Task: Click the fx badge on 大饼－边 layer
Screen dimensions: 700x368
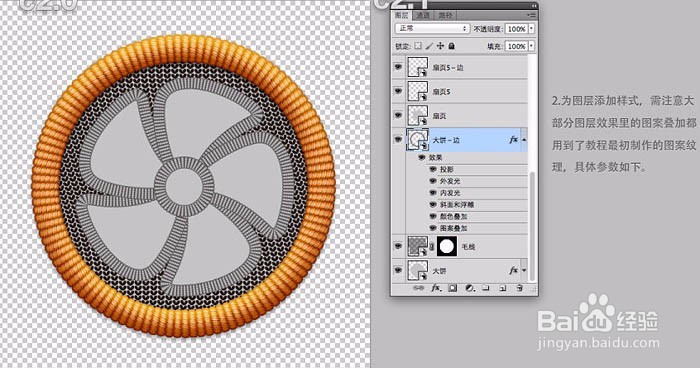Action: (x=513, y=140)
